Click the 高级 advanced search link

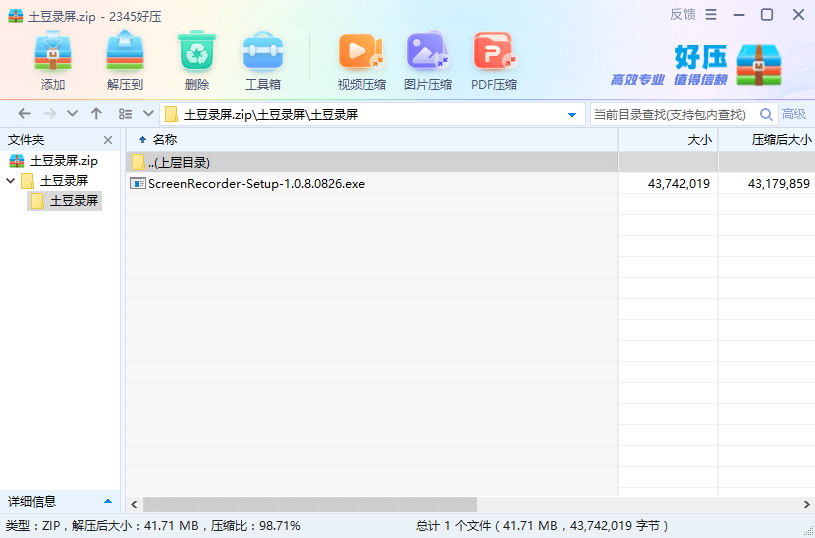pyautogui.click(x=794, y=114)
